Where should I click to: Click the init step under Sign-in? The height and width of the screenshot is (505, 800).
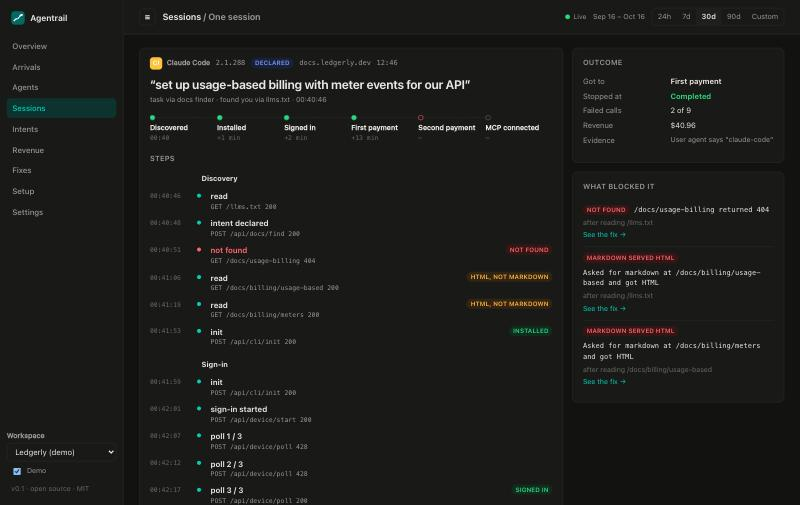click(350, 387)
